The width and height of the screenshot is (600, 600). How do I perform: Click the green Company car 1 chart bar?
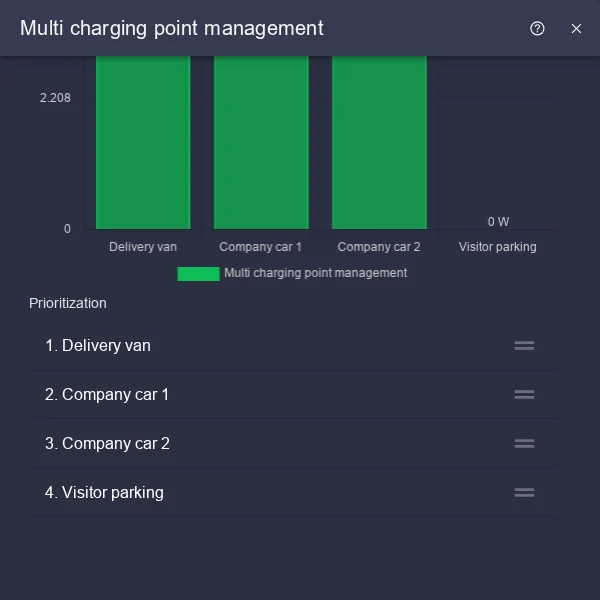(261, 142)
